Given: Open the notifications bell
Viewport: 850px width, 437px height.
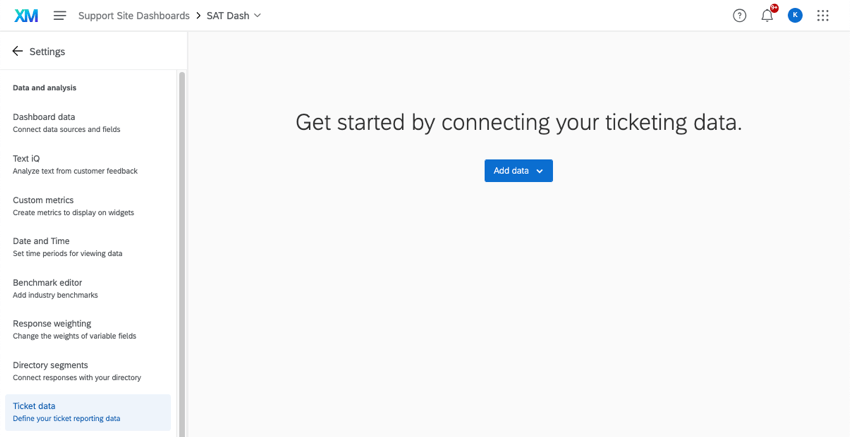Looking at the screenshot, I should click(x=767, y=16).
